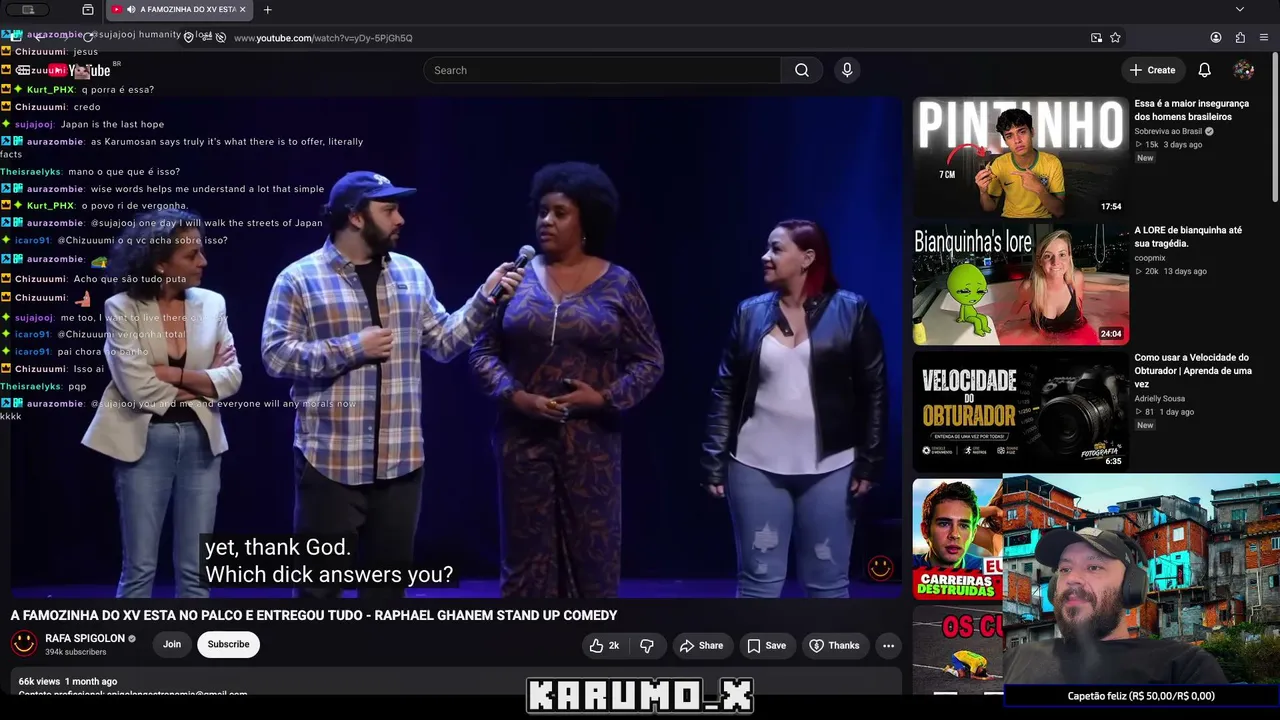Click '394k subscribers' text
Viewport: 1280px width, 720px height.
click(x=76, y=652)
